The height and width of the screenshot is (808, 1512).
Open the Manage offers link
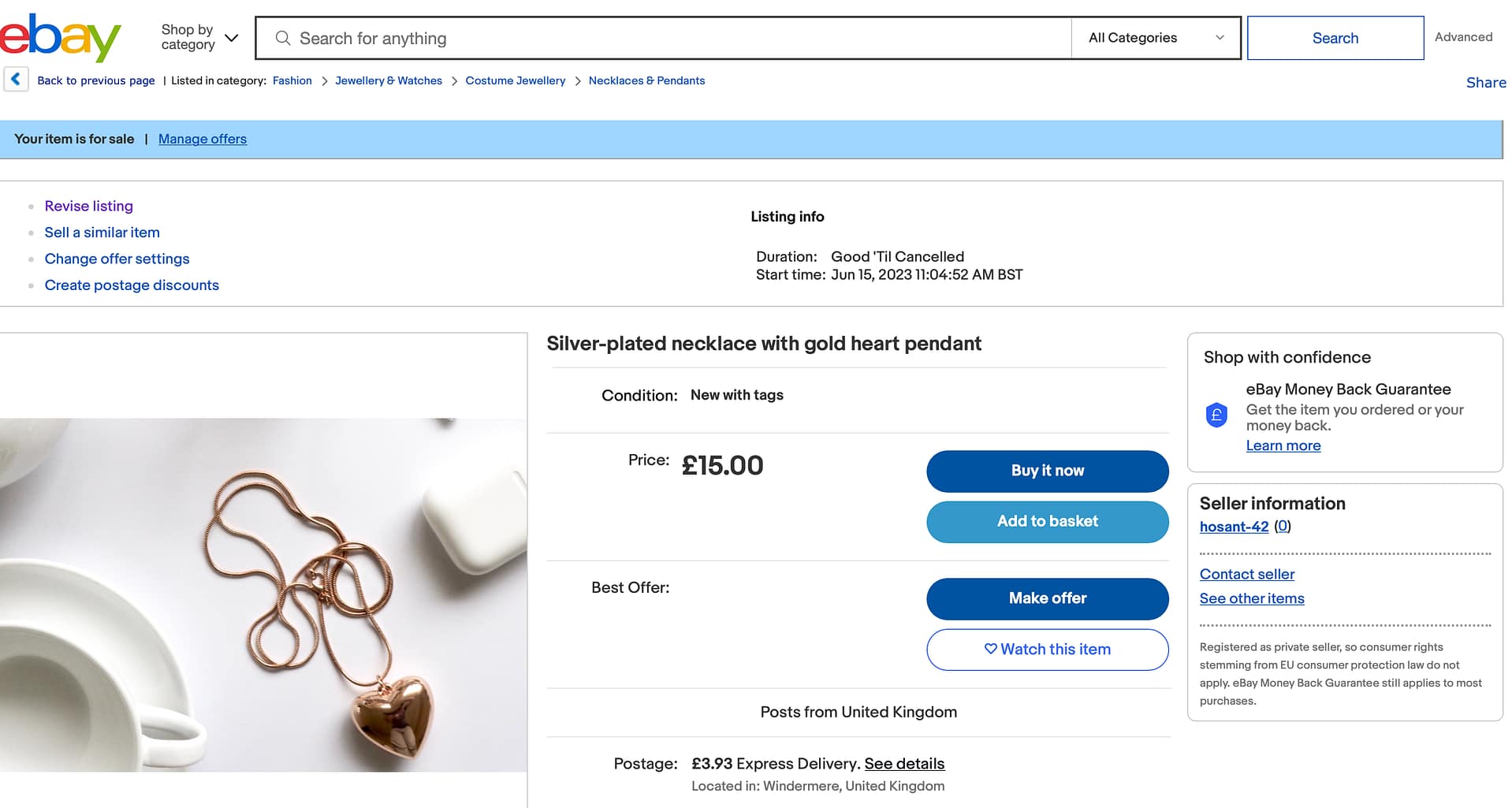203,139
